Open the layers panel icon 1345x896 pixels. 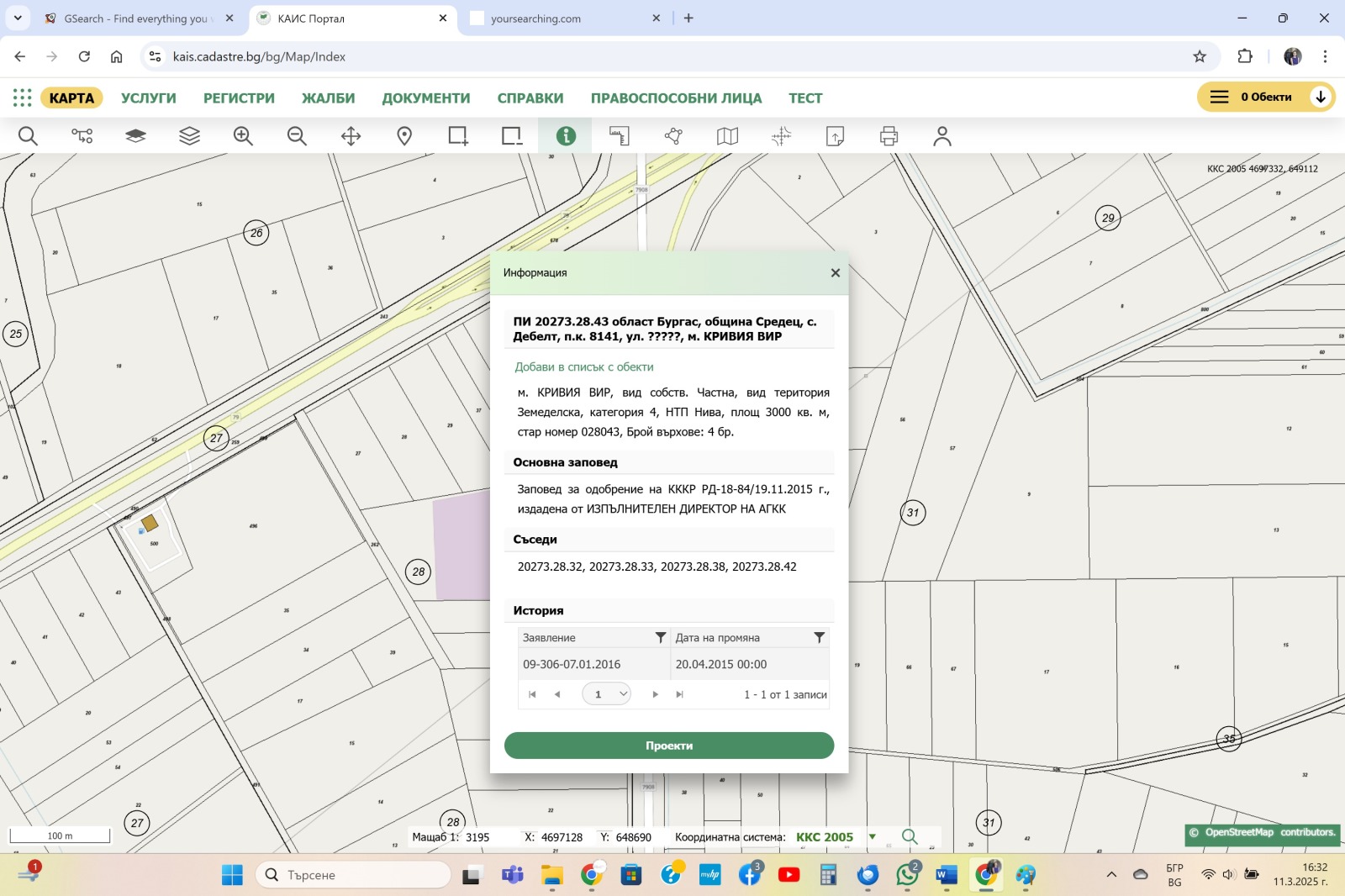point(188,135)
